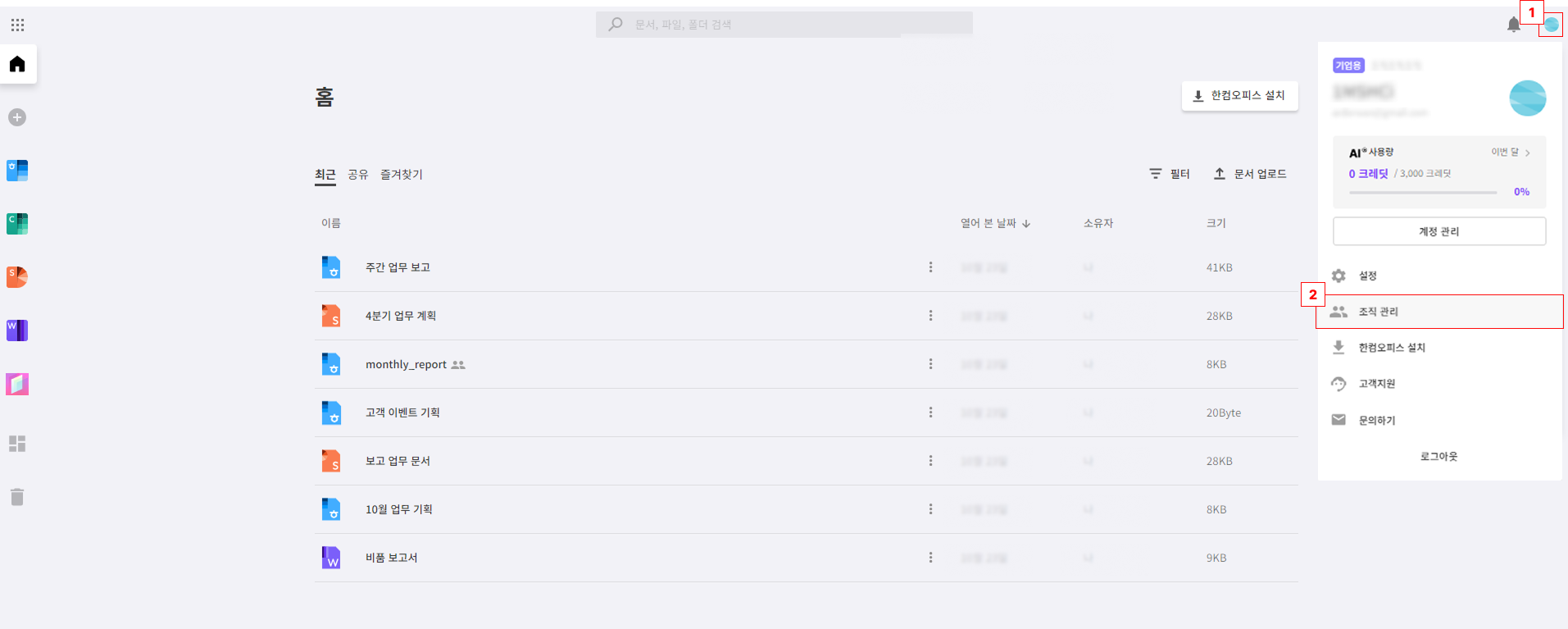Viewport: 1568px width, 629px height.
Task: Sort by 열어 본 날짜 column arrow
Action: point(1026,224)
